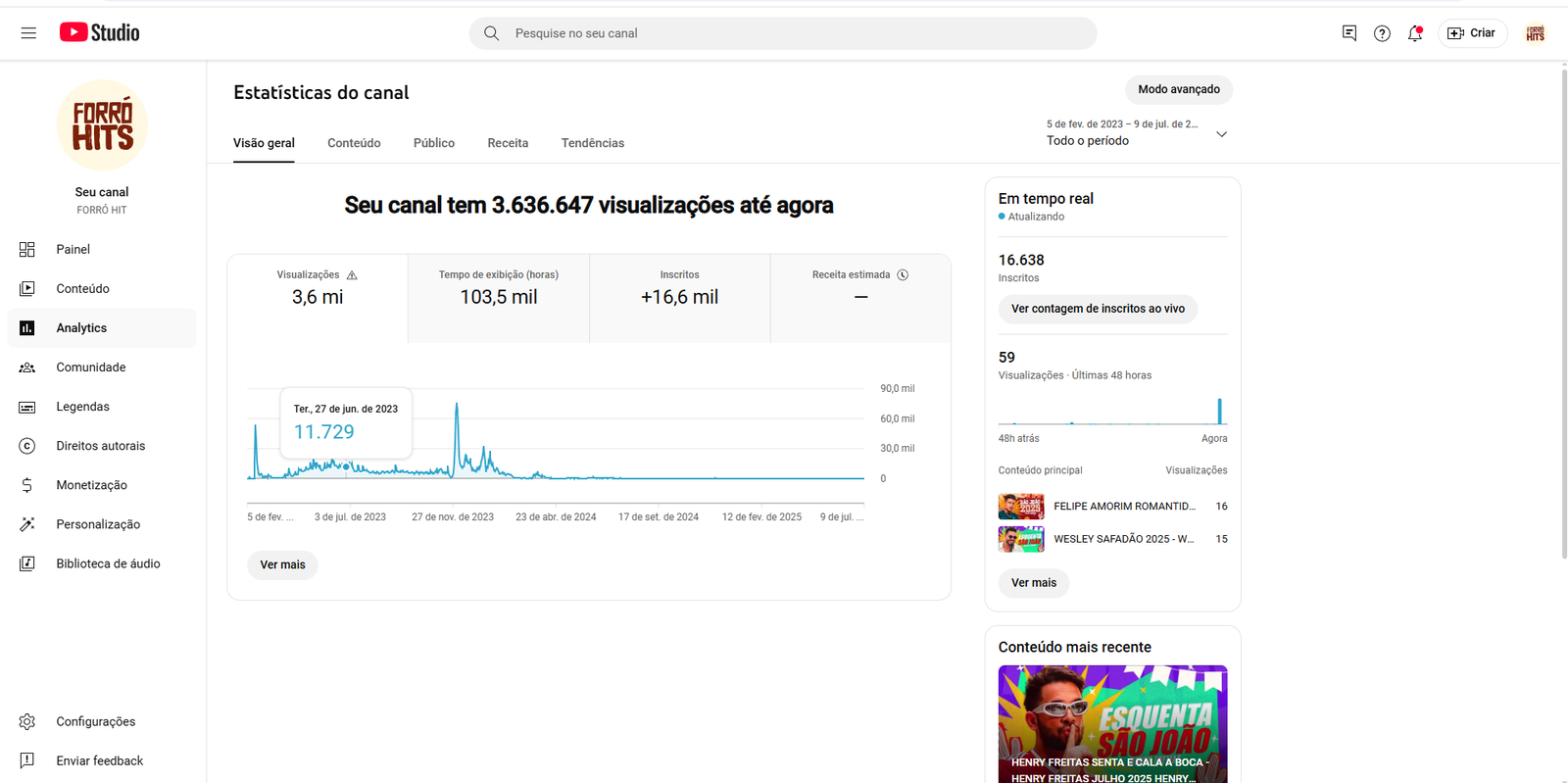Open the notifications bell
The image size is (1568, 783).
[x=1415, y=33]
